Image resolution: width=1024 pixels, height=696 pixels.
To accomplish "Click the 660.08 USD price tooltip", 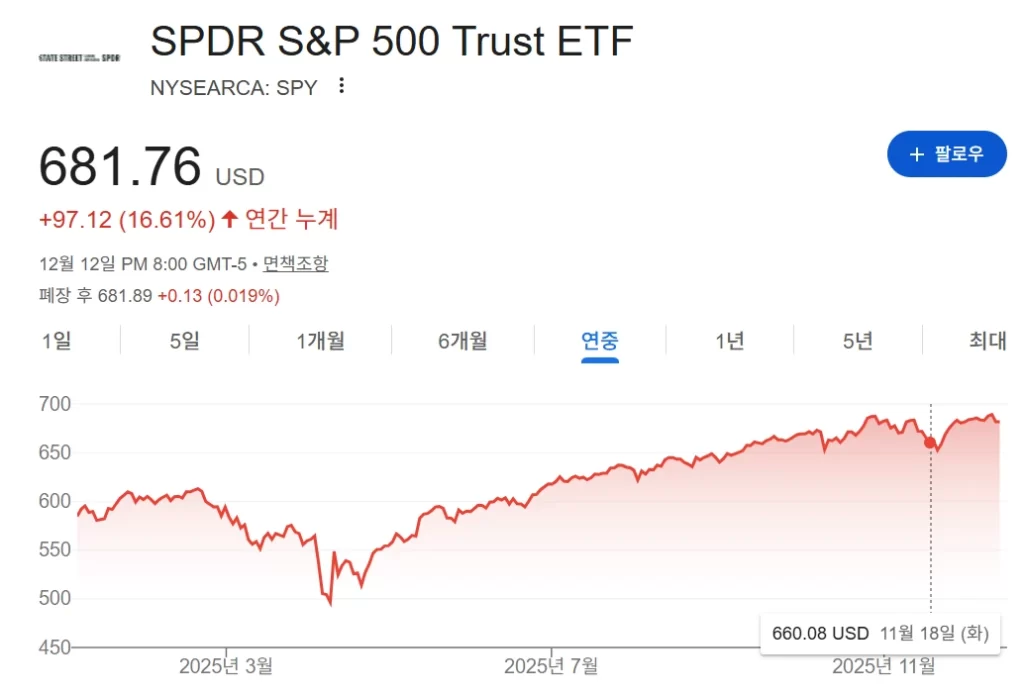I will 880,633.
